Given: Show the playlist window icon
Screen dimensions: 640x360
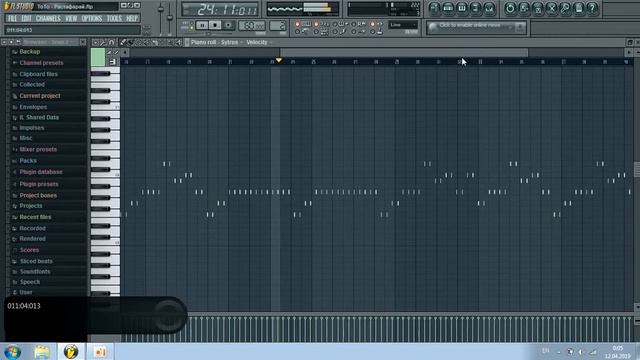Looking at the screenshot, I should (x=434, y=8).
